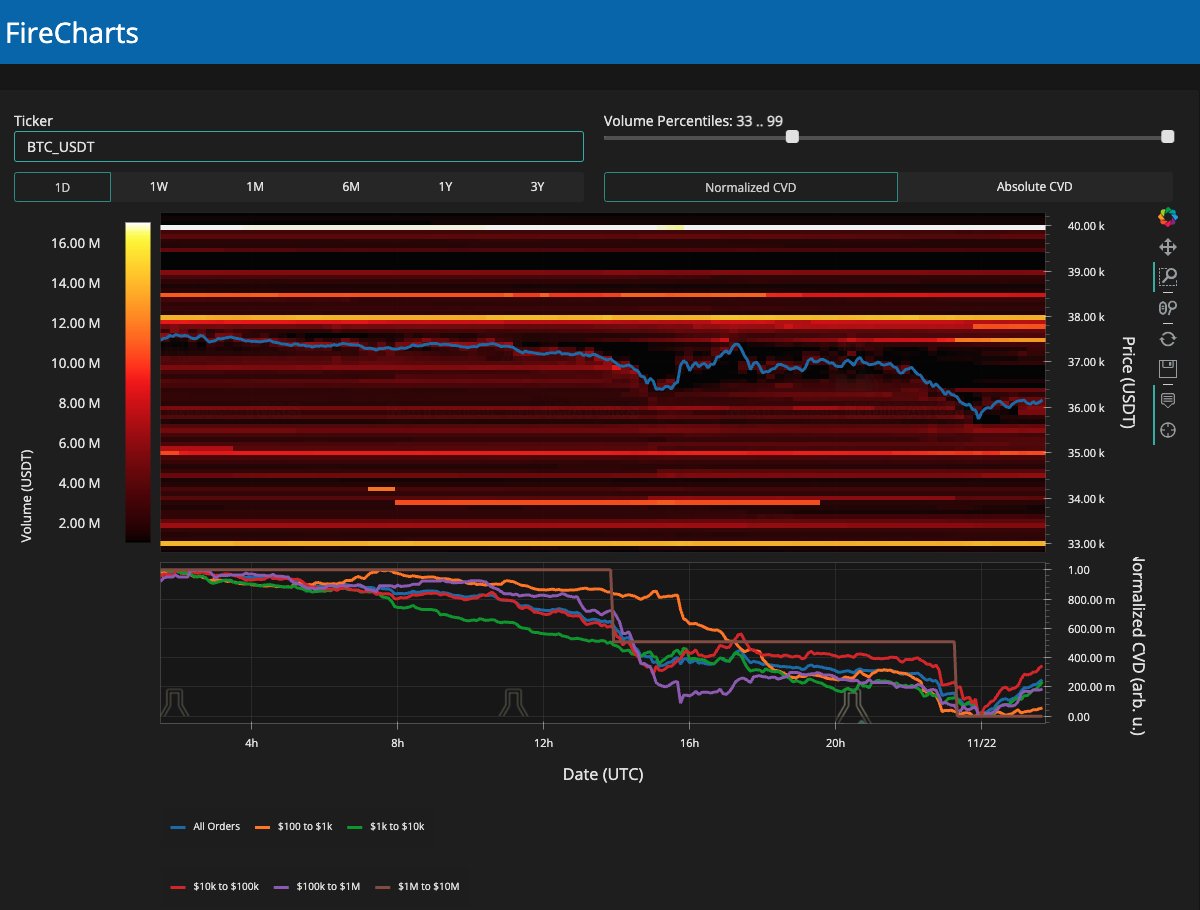Toggle the Hover tooltip tool
Image resolution: width=1200 pixels, height=910 pixels.
tap(1166, 400)
